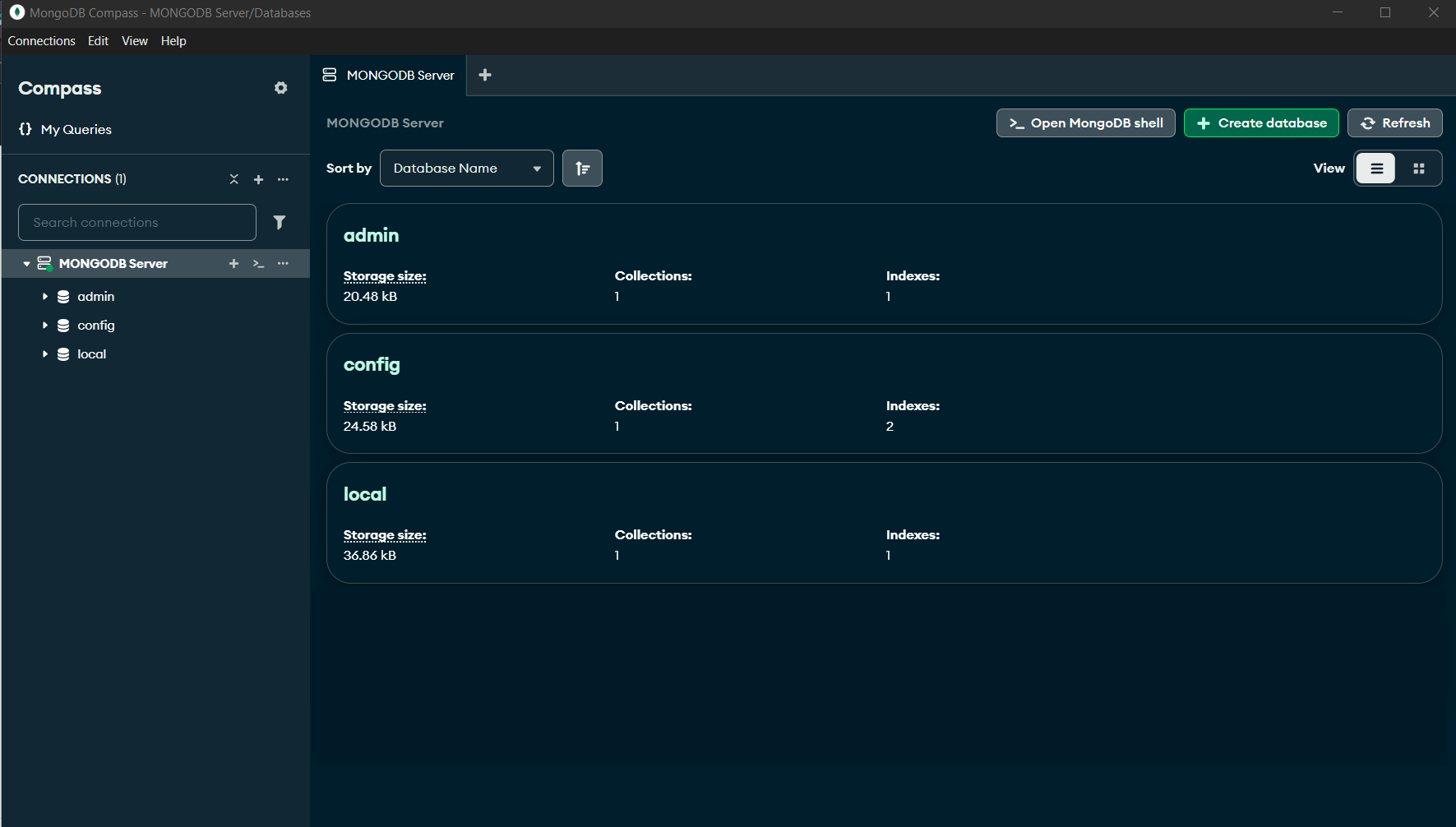Focus the Search connections field
The image size is (1456, 827).
tap(137, 223)
